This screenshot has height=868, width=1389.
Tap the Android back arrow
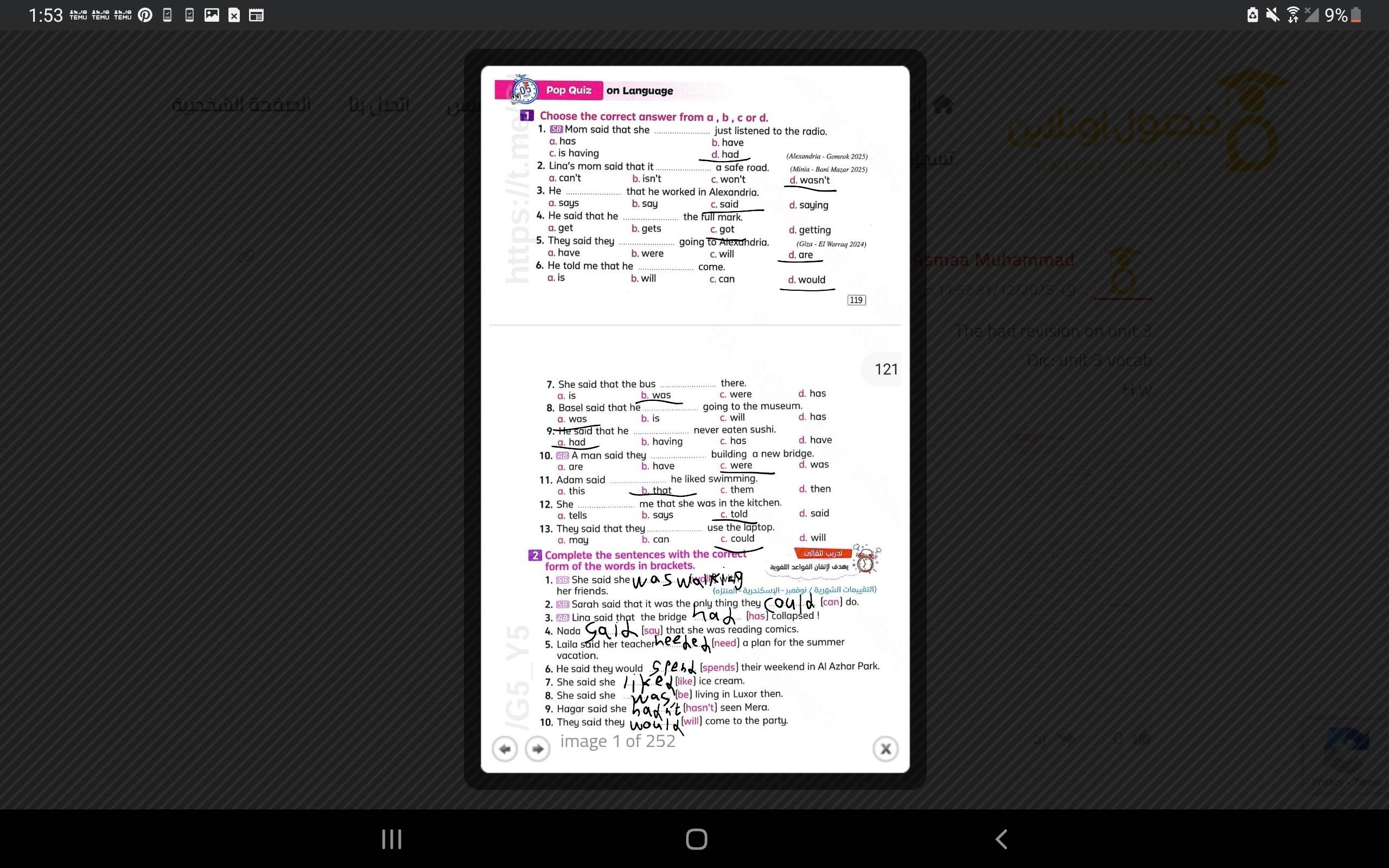[1001, 839]
